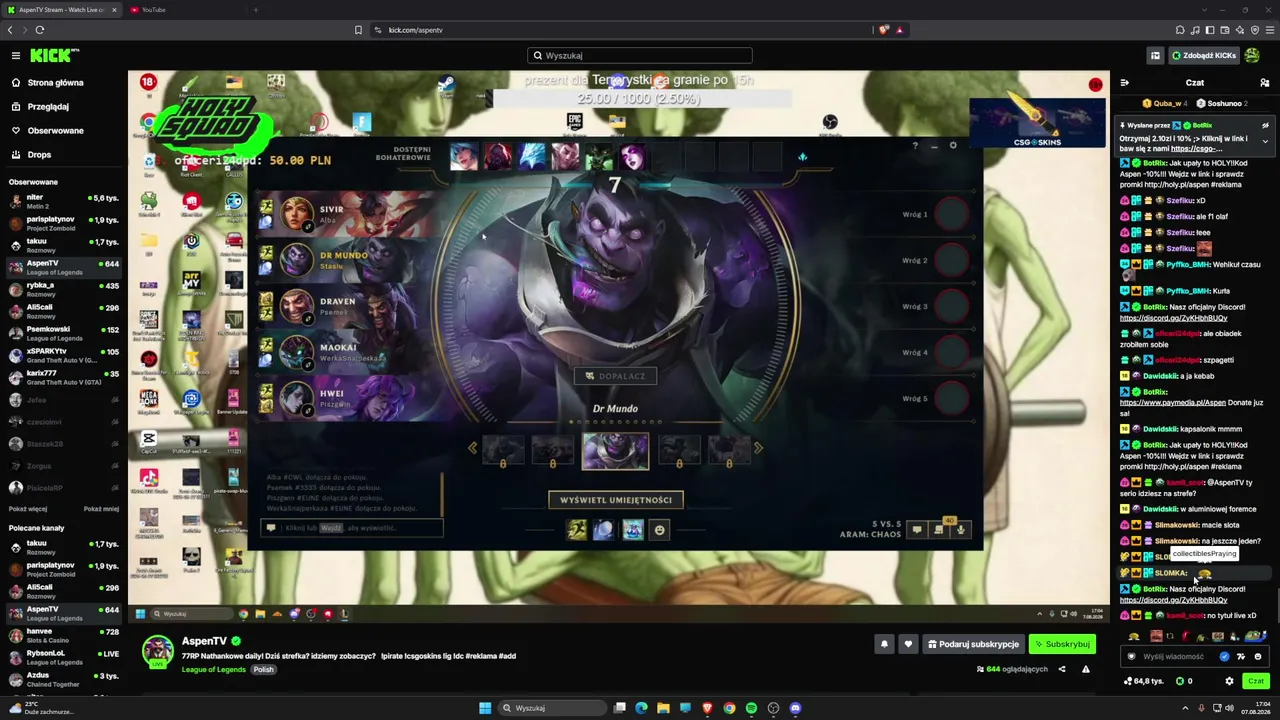Click the heart follow icon
This screenshot has height=720, width=1280.
[908, 644]
